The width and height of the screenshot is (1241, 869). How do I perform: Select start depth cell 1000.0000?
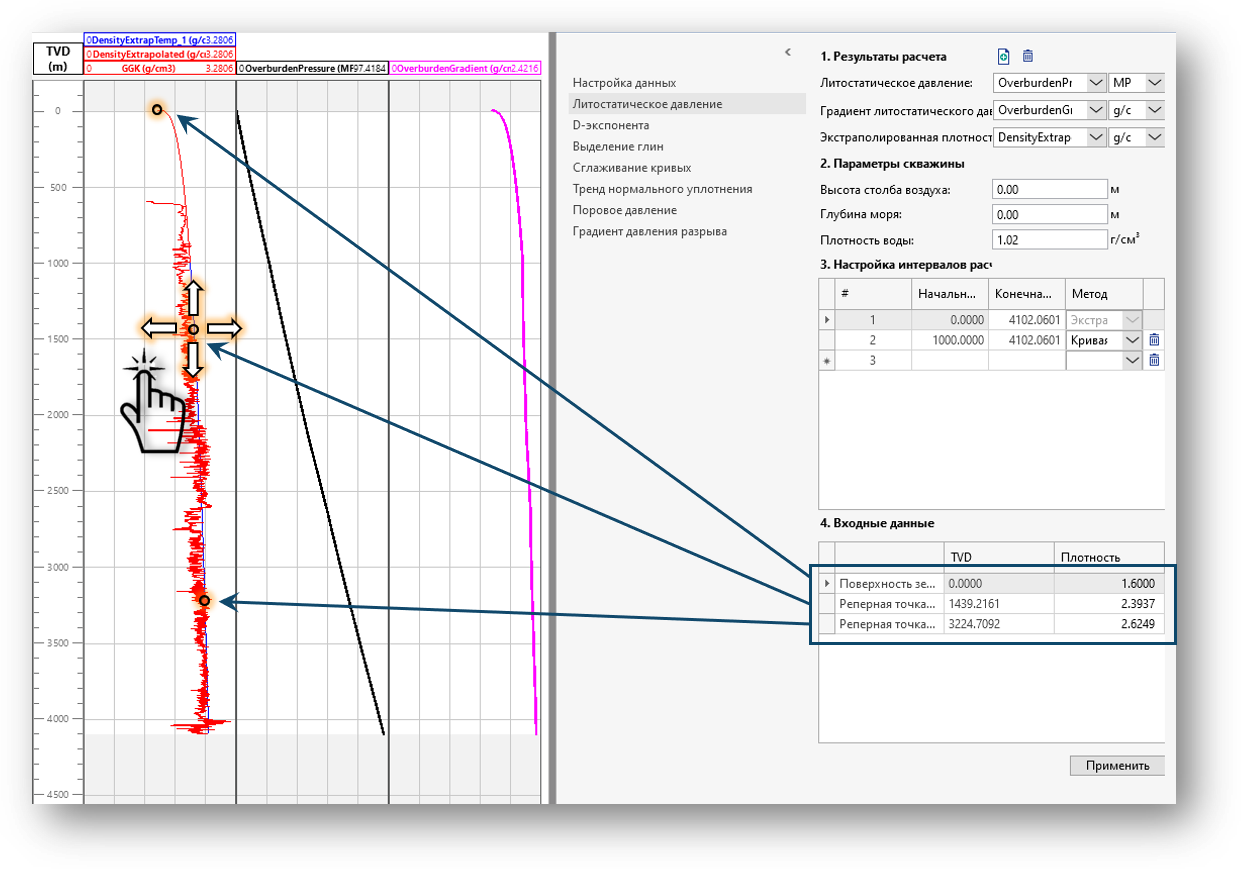(x=949, y=340)
